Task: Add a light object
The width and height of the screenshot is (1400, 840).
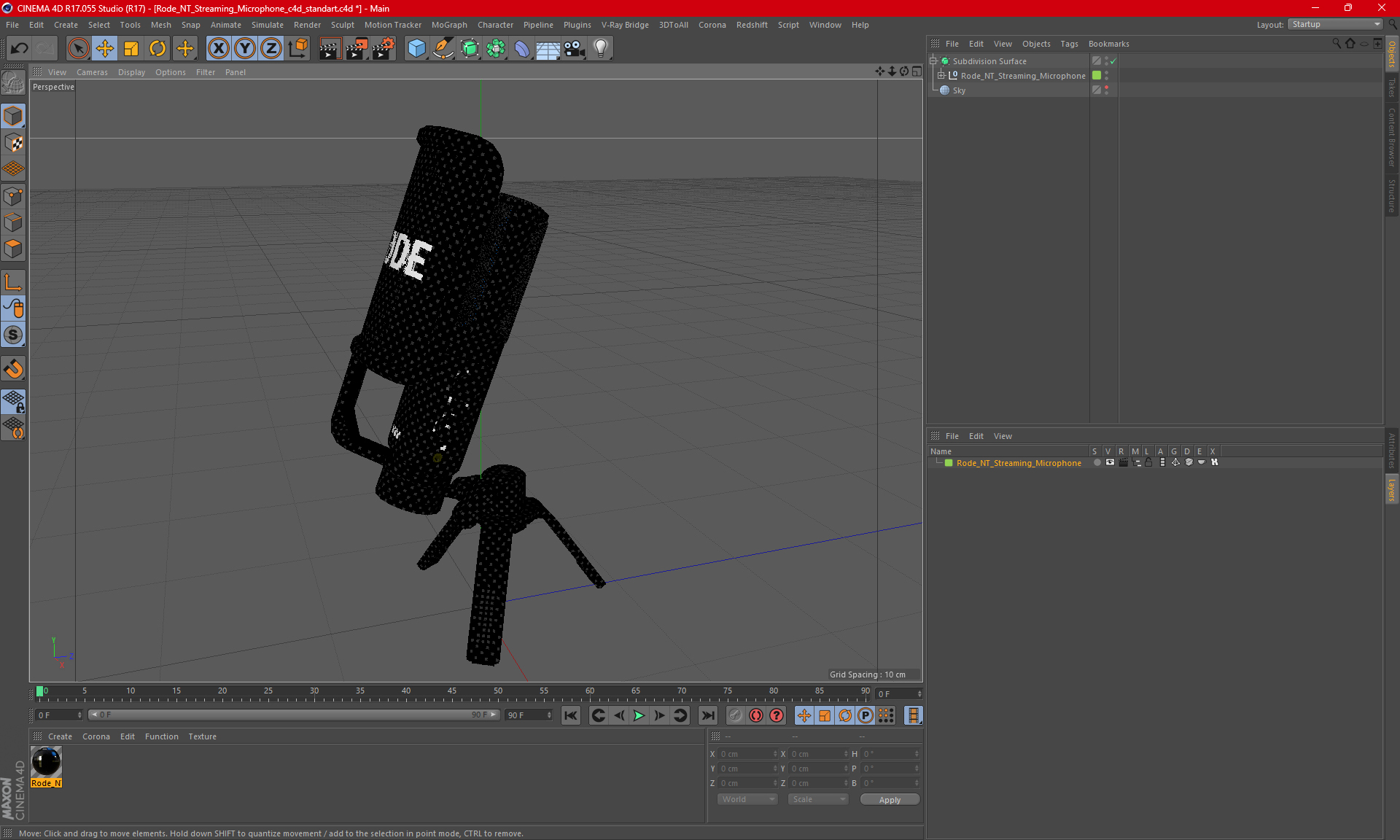Action: coord(601,48)
